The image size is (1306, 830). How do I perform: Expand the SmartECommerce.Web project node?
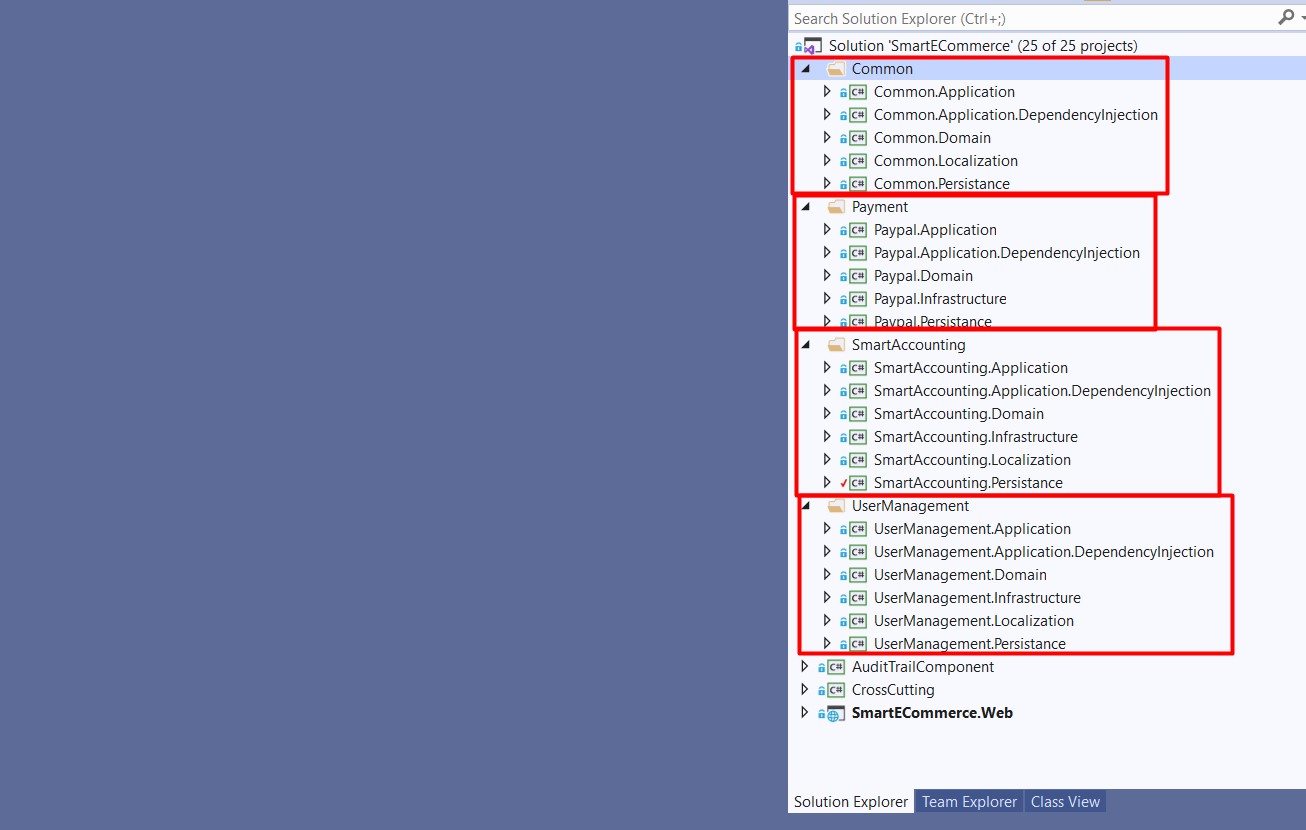(805, 713)
